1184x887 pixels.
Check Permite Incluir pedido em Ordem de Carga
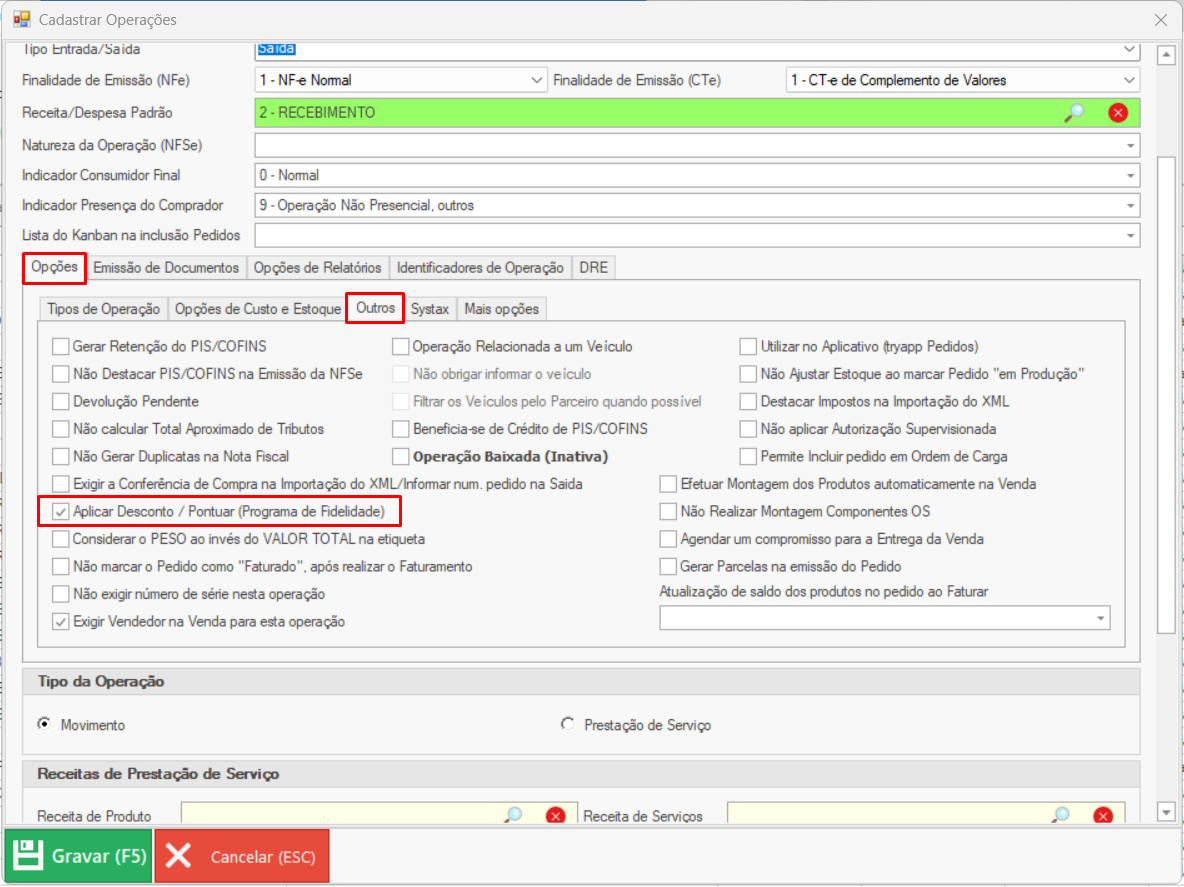coord(748,457)
